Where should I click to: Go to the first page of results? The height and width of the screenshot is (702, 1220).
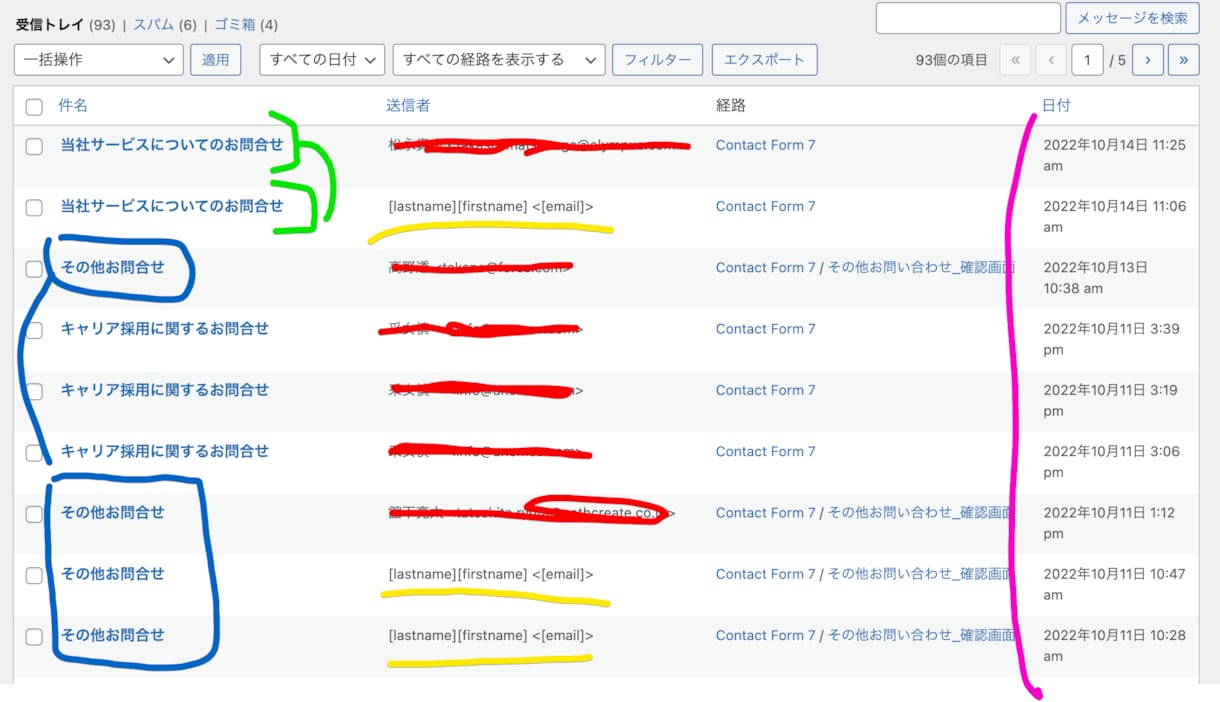point(1015,60)
